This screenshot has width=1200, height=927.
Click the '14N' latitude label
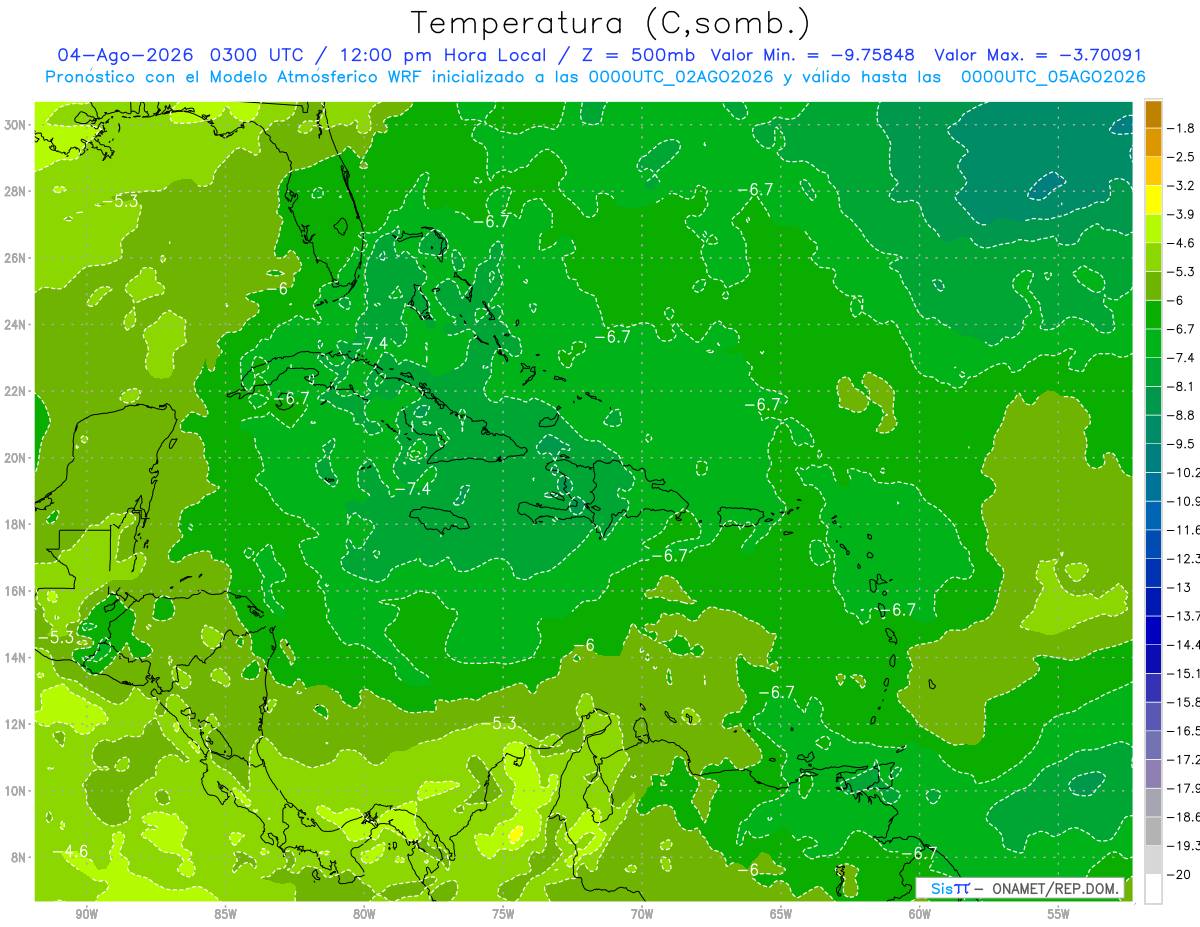16,657
